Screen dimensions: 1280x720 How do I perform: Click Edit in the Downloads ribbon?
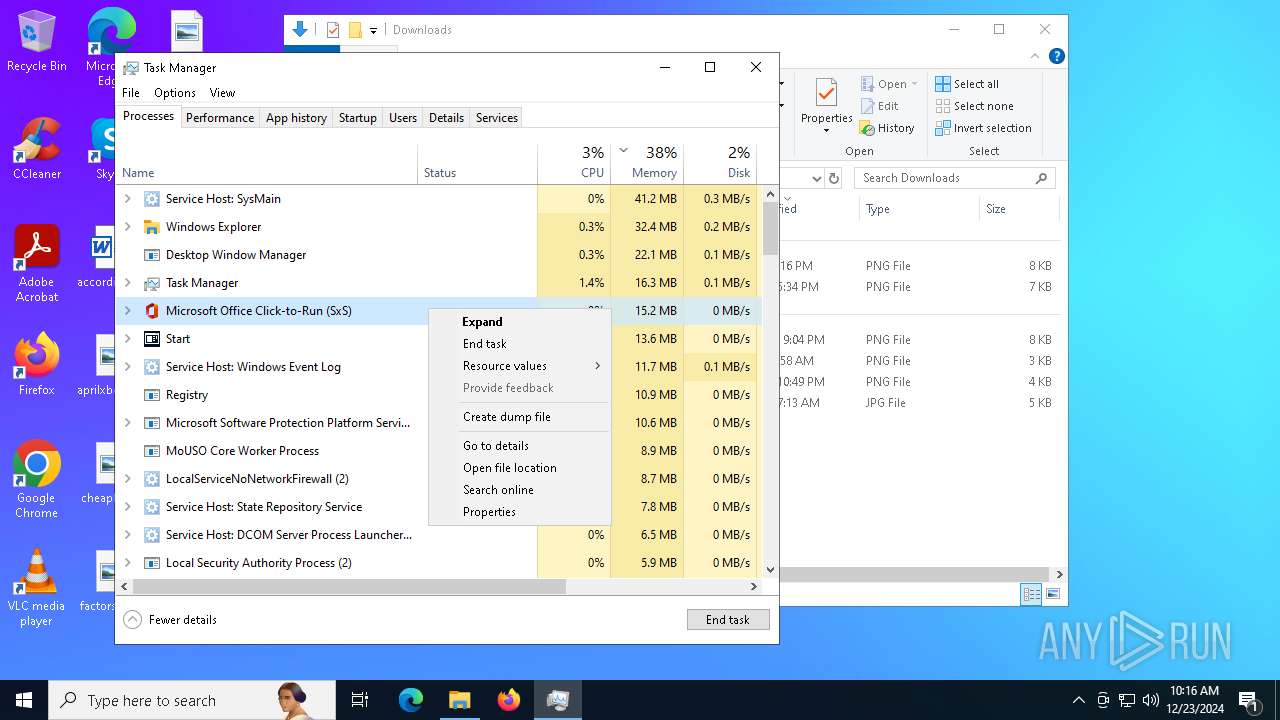(879, 106)
